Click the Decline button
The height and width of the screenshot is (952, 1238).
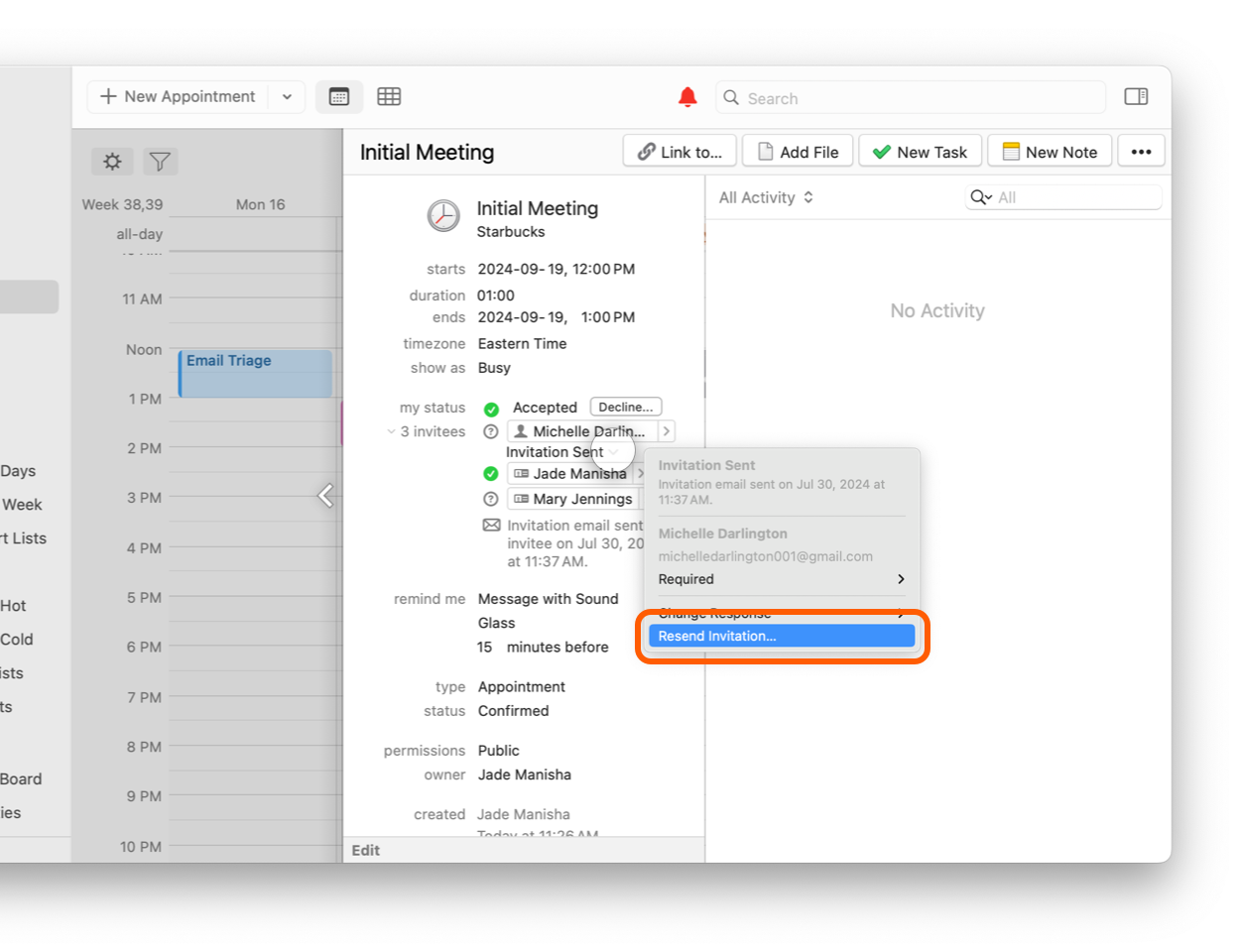coord(625,408)
